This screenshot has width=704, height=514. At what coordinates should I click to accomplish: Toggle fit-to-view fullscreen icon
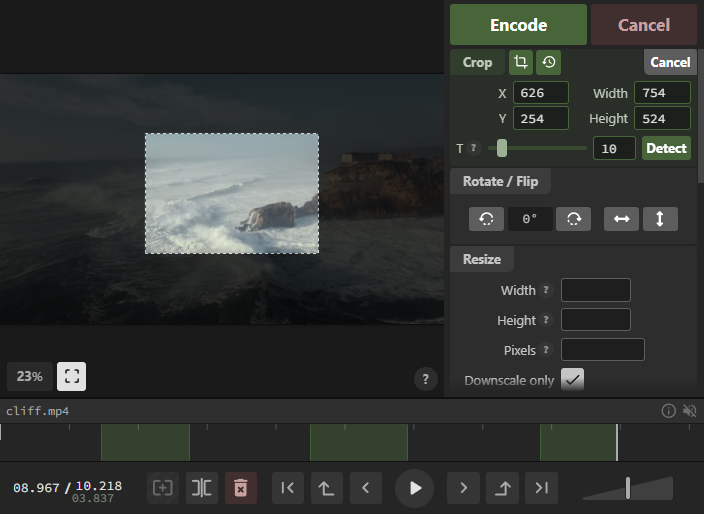tap(72, 376)
